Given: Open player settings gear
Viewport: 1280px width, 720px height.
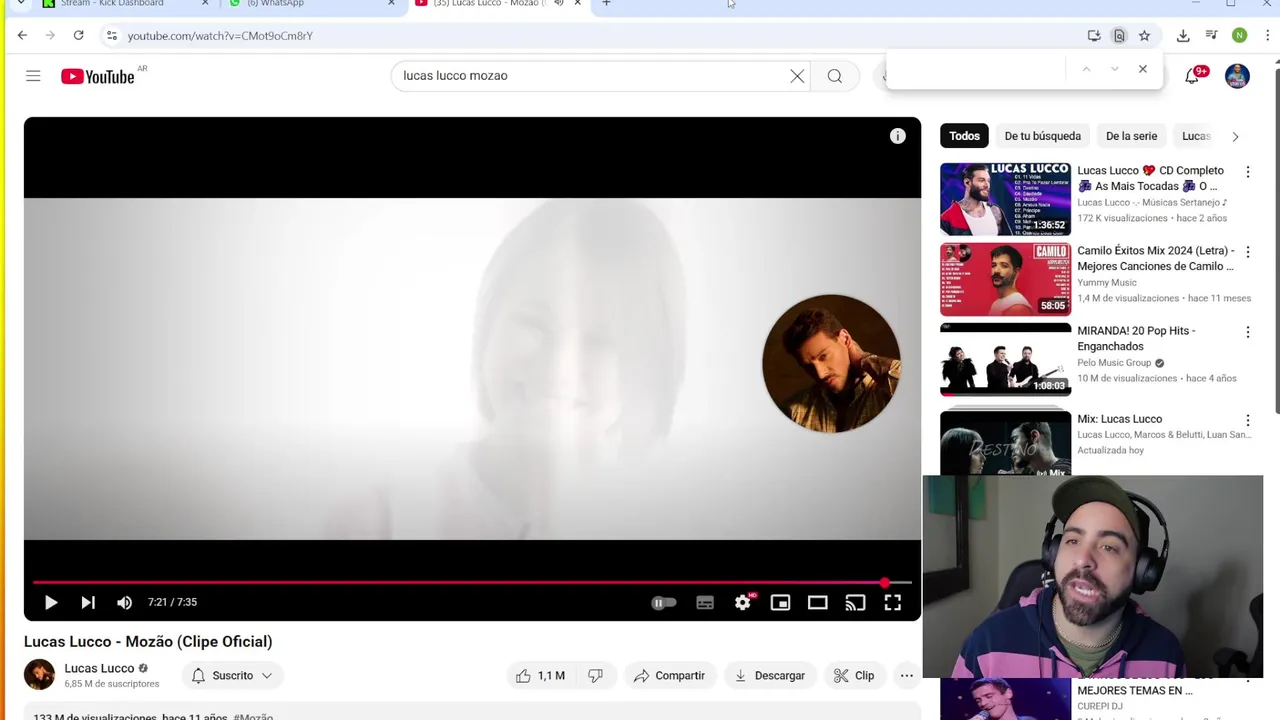Looking at the screenshot, I should click(742, 603).
